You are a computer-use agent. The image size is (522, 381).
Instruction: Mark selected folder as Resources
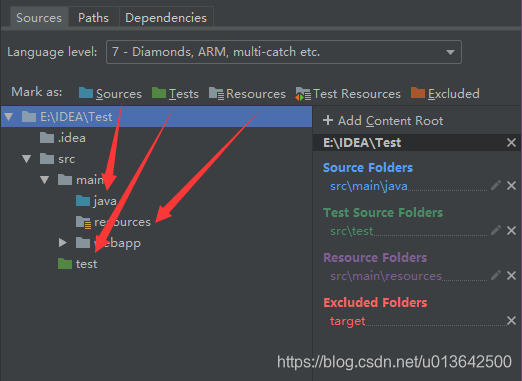(x=247, y=94)
